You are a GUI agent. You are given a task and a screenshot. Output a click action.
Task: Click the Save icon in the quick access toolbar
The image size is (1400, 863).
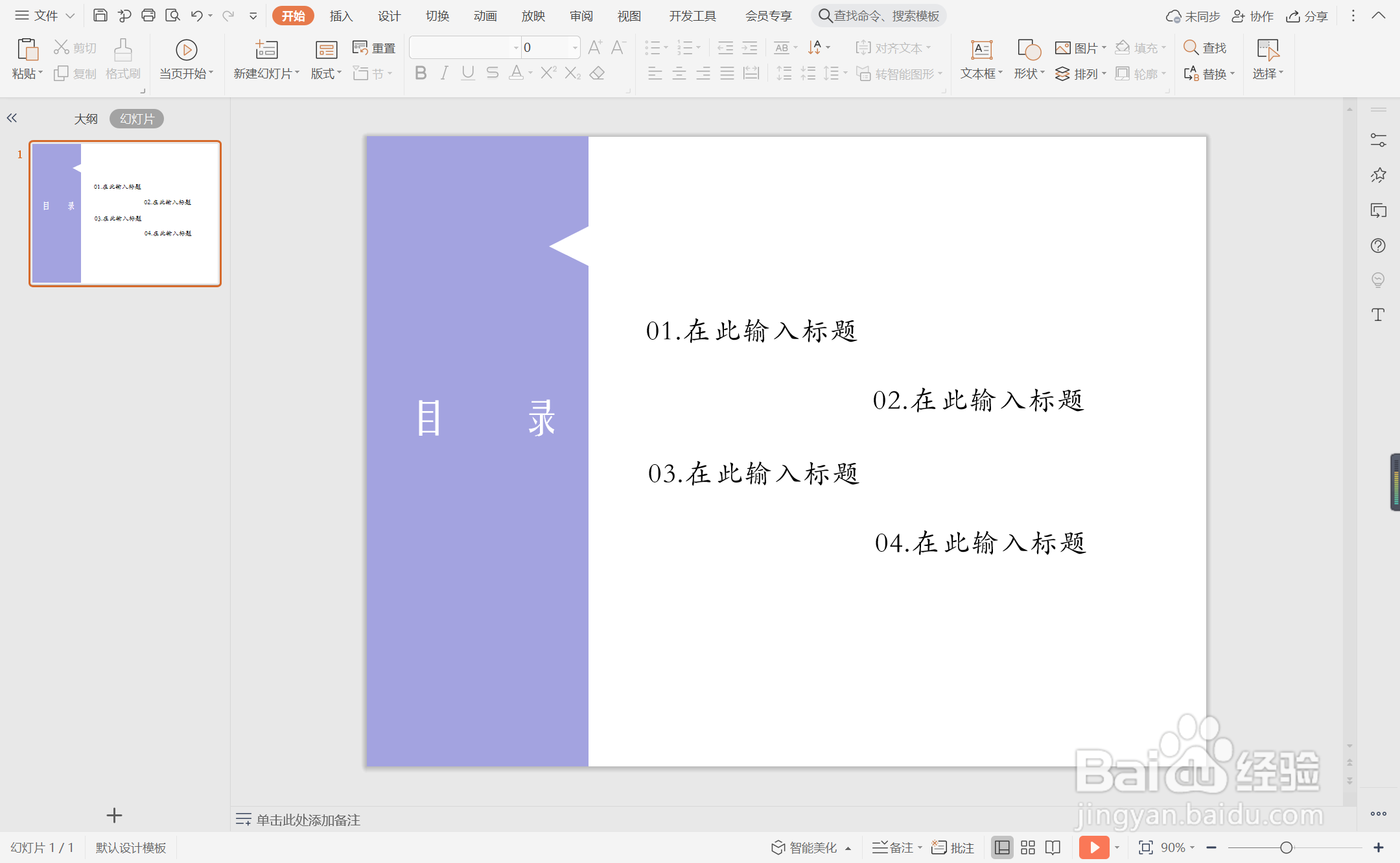pos(100,16)
